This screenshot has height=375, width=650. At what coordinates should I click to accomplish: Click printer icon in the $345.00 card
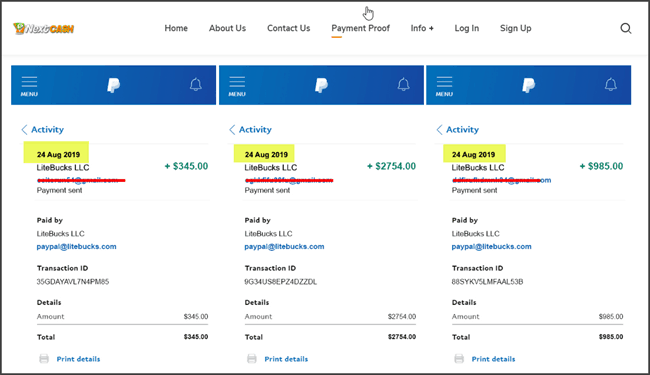[44, 359]
